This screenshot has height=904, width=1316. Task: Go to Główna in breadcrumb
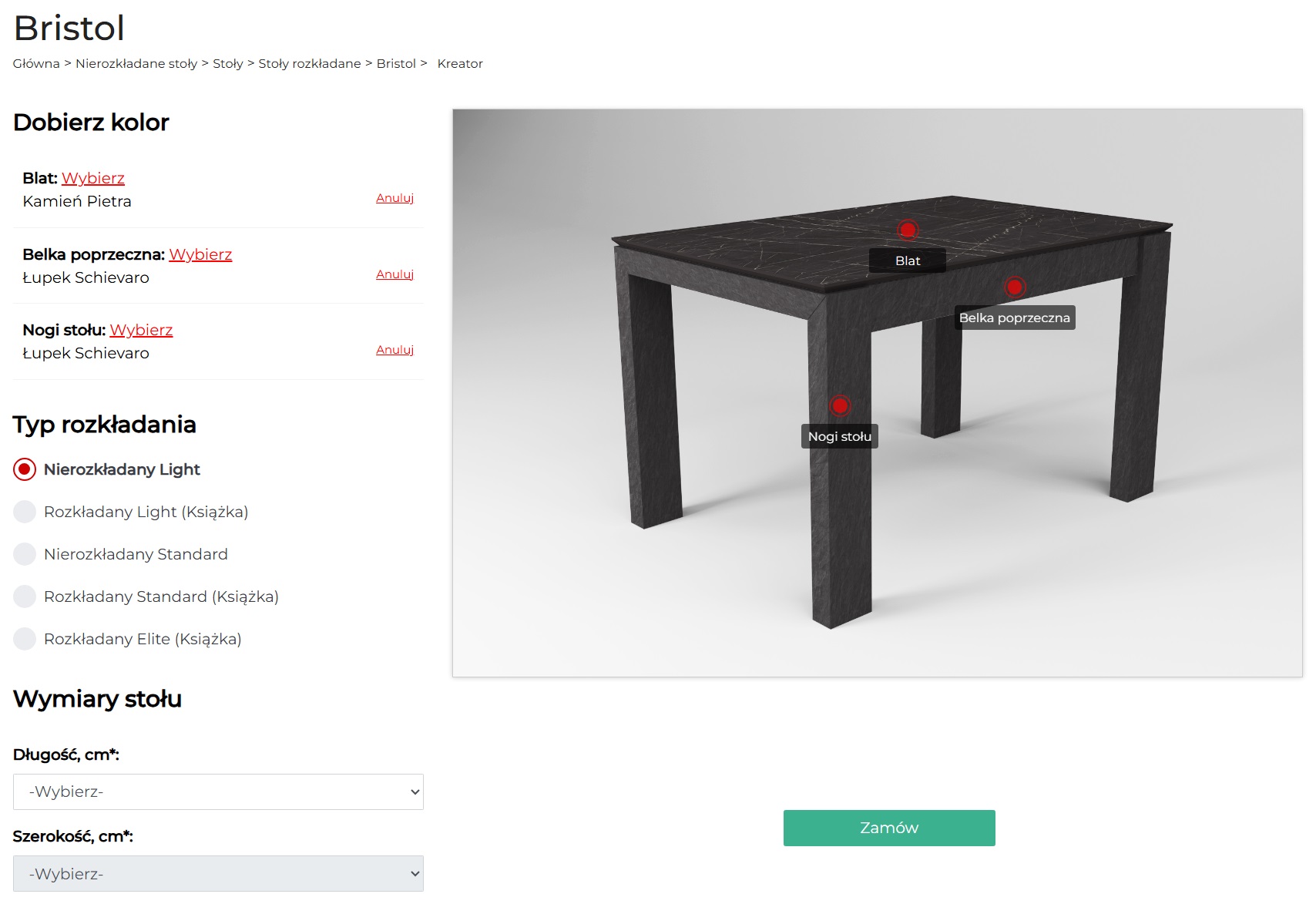36,63
